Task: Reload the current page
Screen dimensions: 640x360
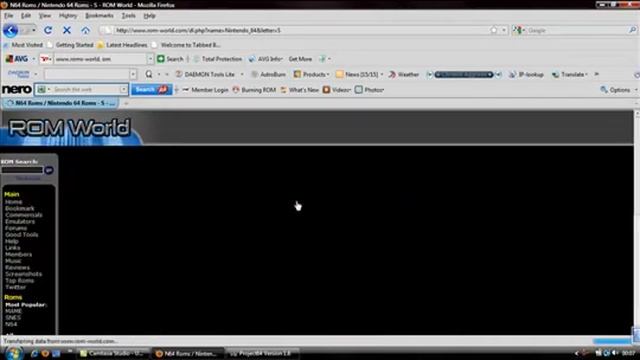Action: (48, 30)
